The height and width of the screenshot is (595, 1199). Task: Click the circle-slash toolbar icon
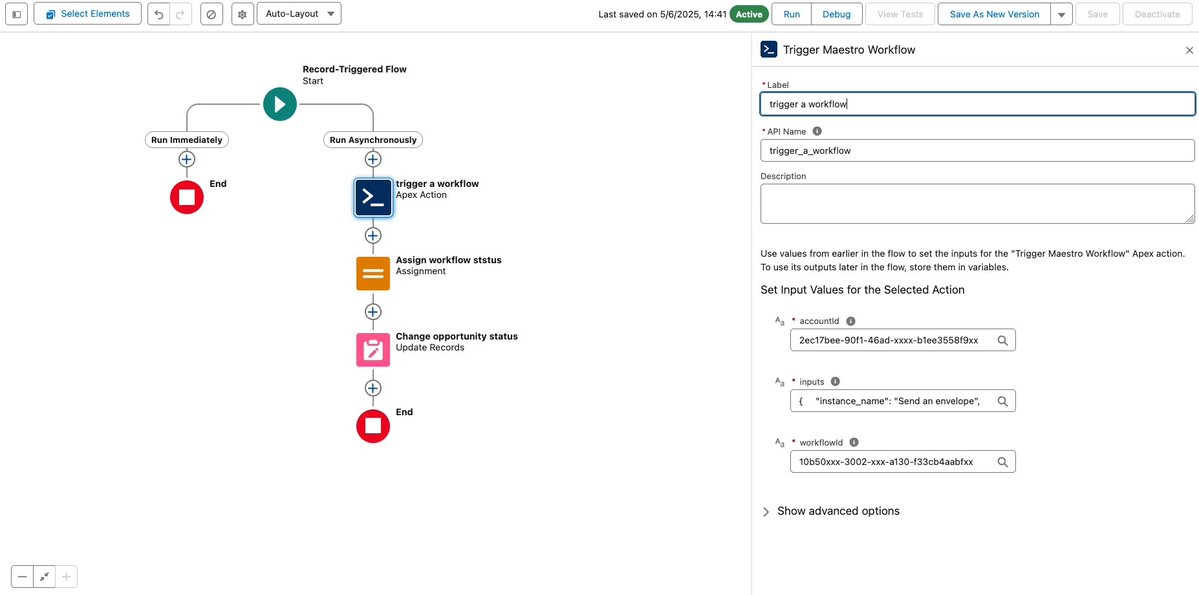tap(212, 15)
